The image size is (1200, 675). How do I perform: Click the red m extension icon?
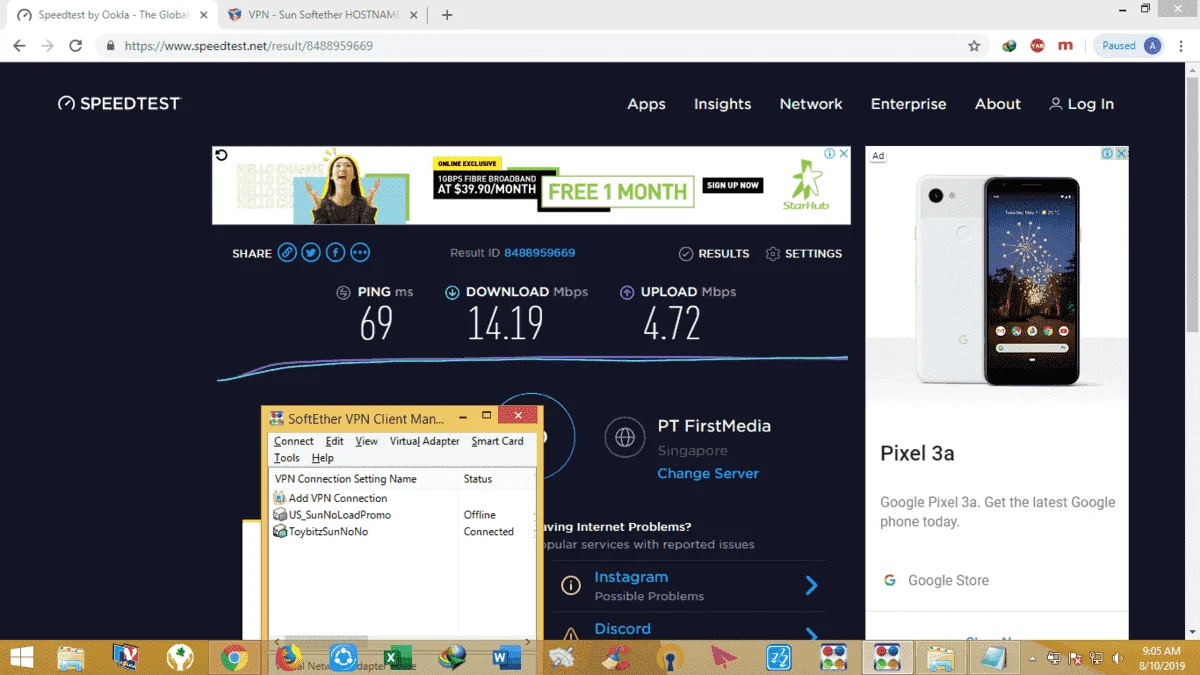(1065, 46)
